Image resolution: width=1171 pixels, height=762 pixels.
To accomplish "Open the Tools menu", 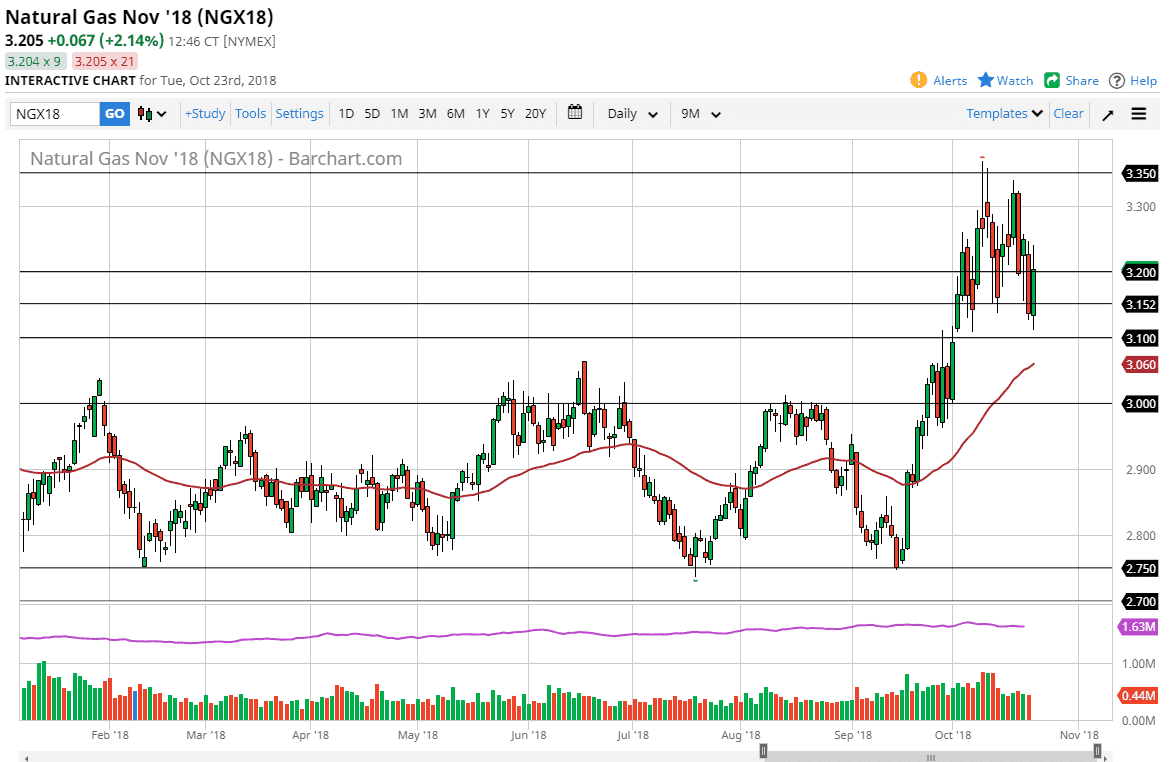I will (250, 114).
